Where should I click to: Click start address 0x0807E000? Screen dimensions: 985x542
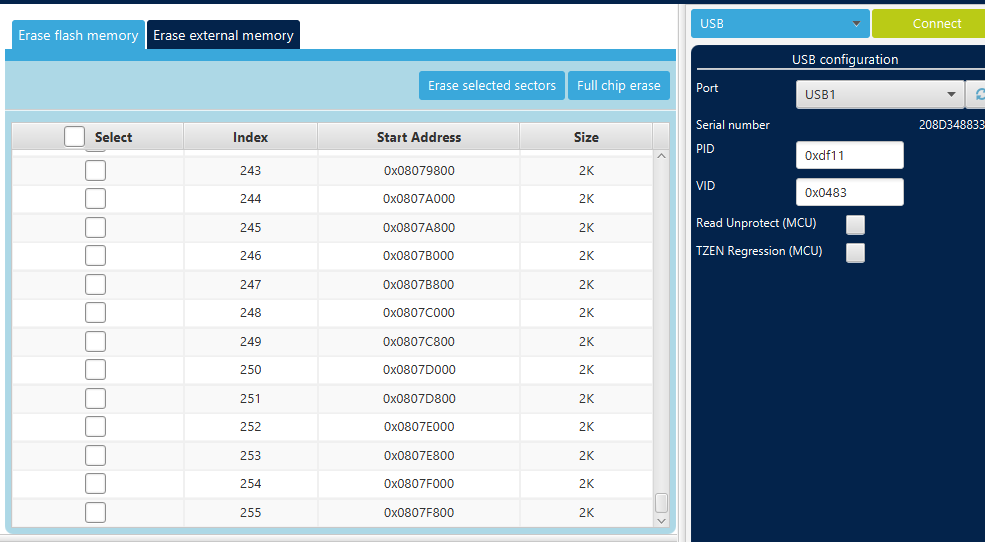419,427
